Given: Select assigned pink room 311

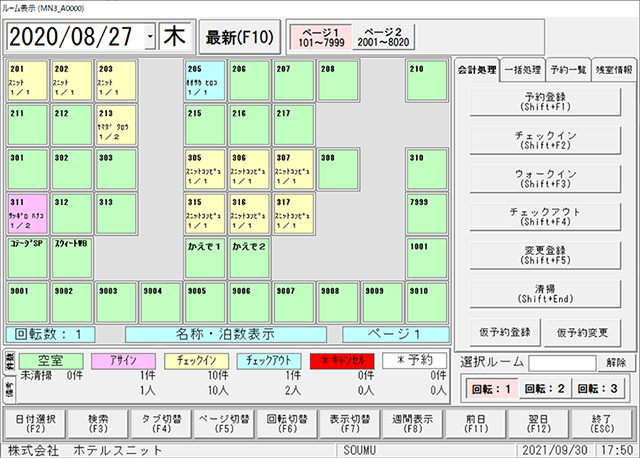Looking at the screenshot, I should tap(27, 214).
